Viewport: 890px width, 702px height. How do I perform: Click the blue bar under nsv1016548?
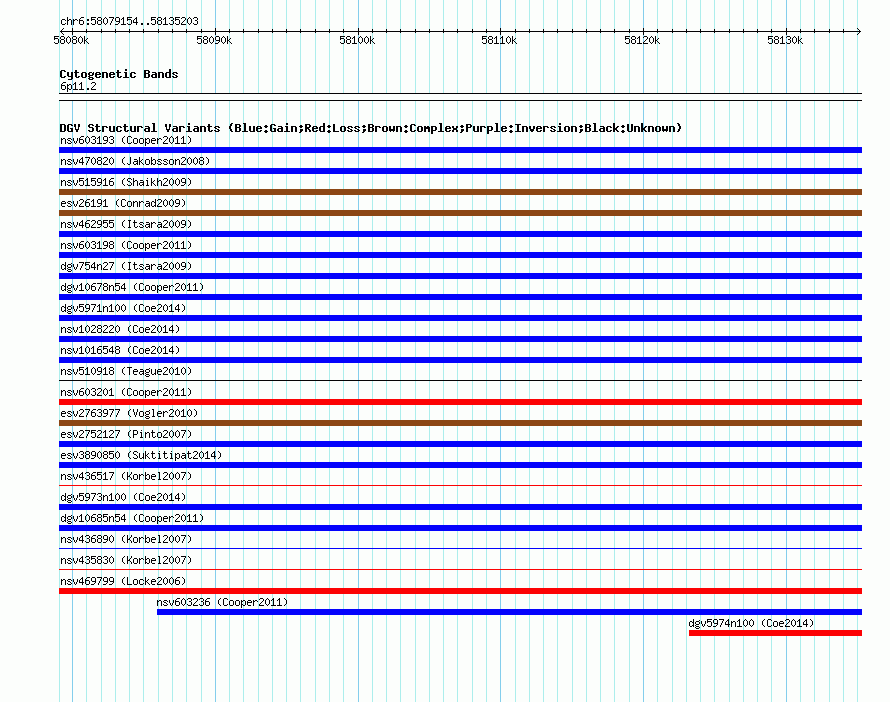tap(460, 360)
